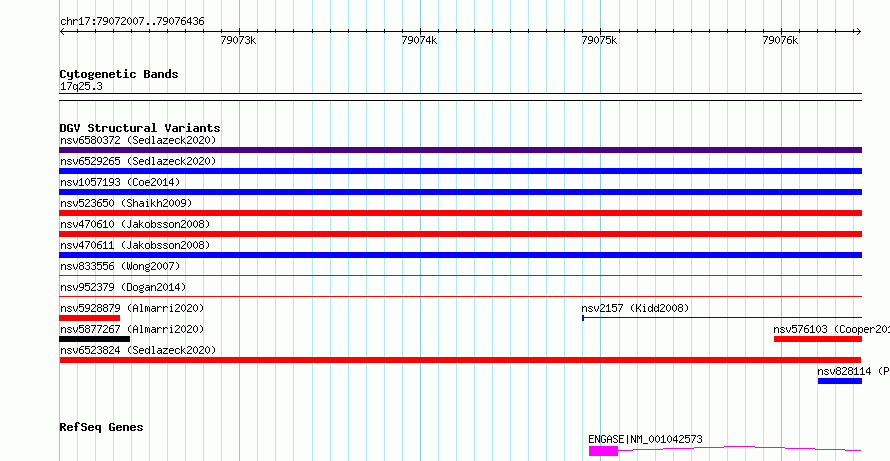Click the red nsv470610 variant bar
This screenshot has height=461, width=890.
[460, 234]
